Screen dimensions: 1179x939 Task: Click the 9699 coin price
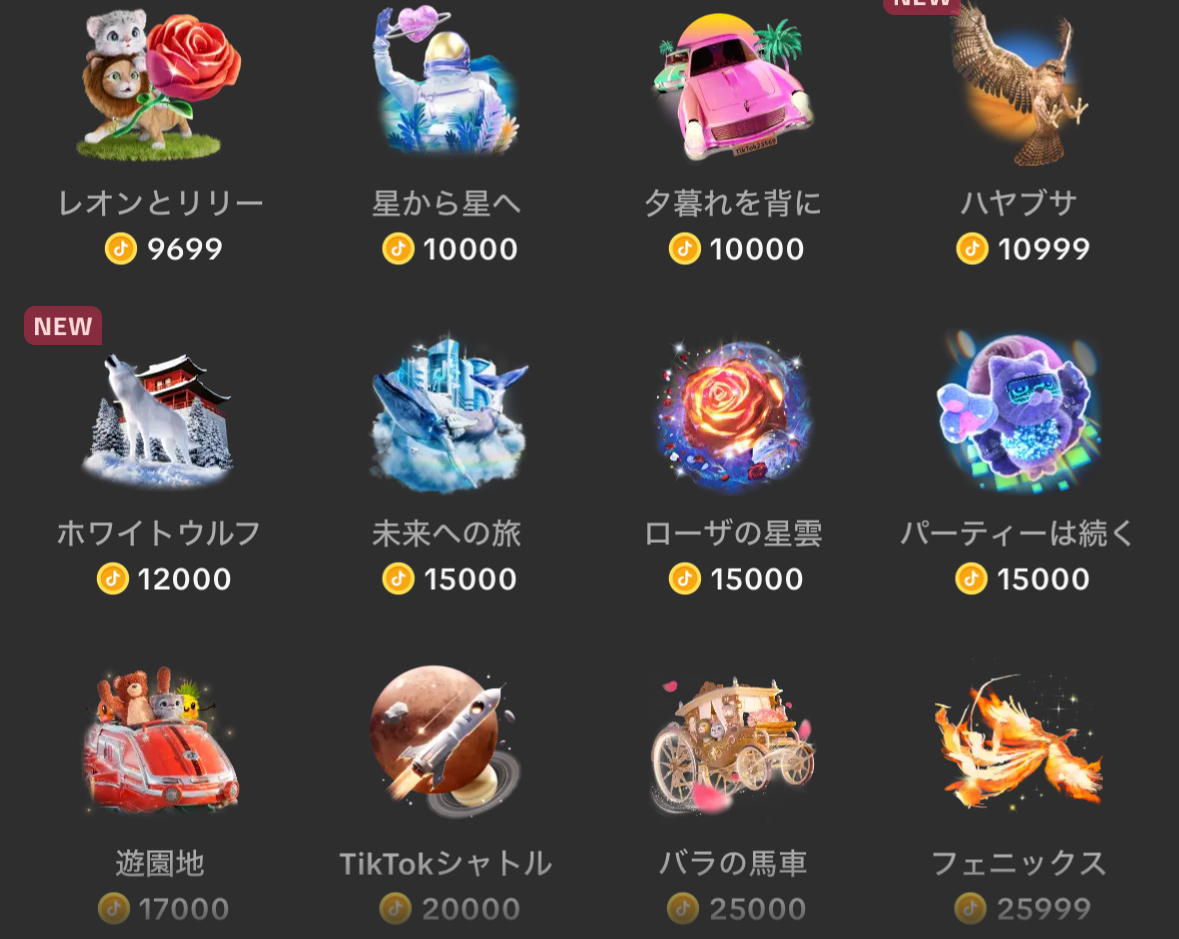(185, 249)
